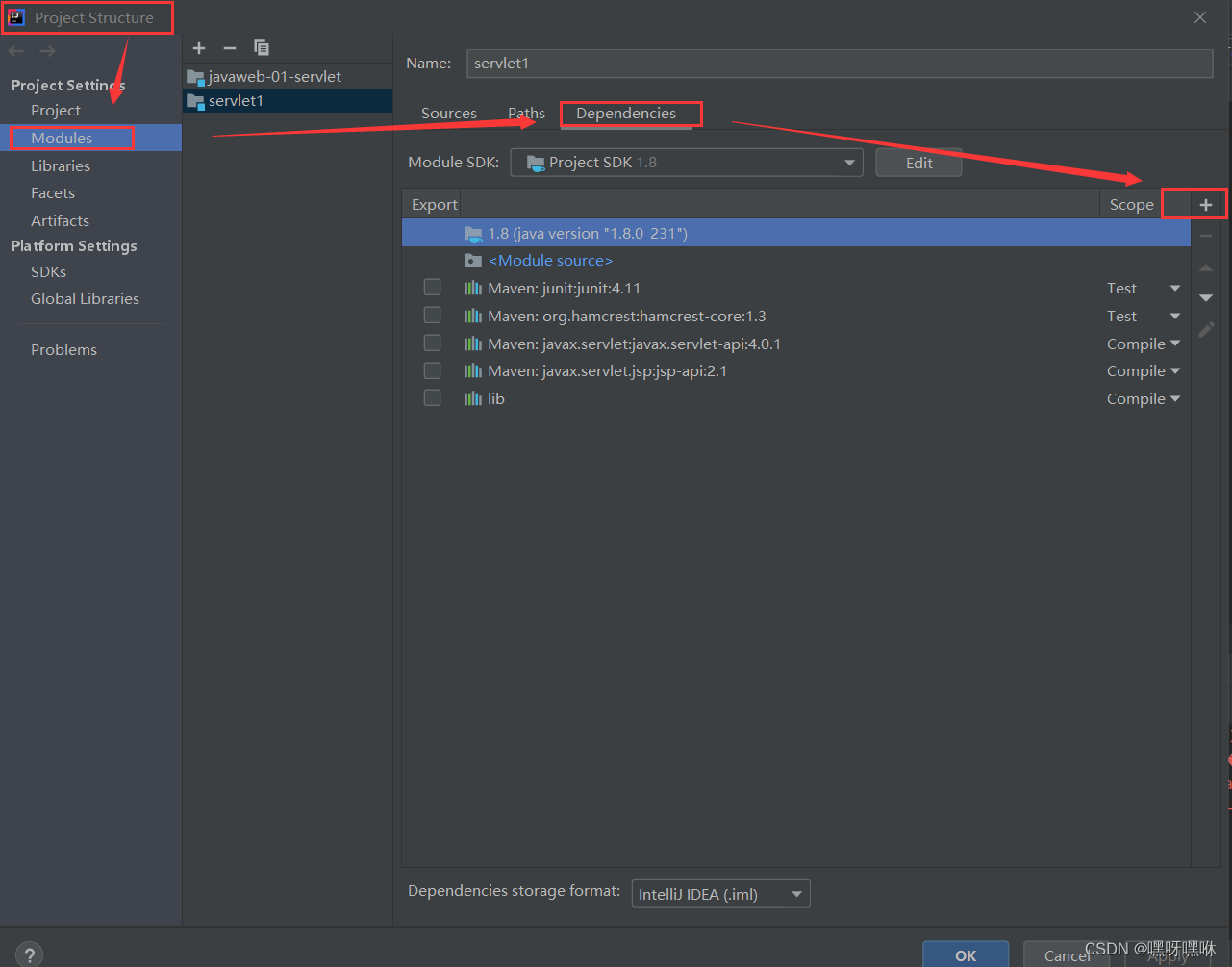The width and height of the screenshot is (1232, 967).
Task: Click the Scope column header
Action: (x=1131, y=204)
